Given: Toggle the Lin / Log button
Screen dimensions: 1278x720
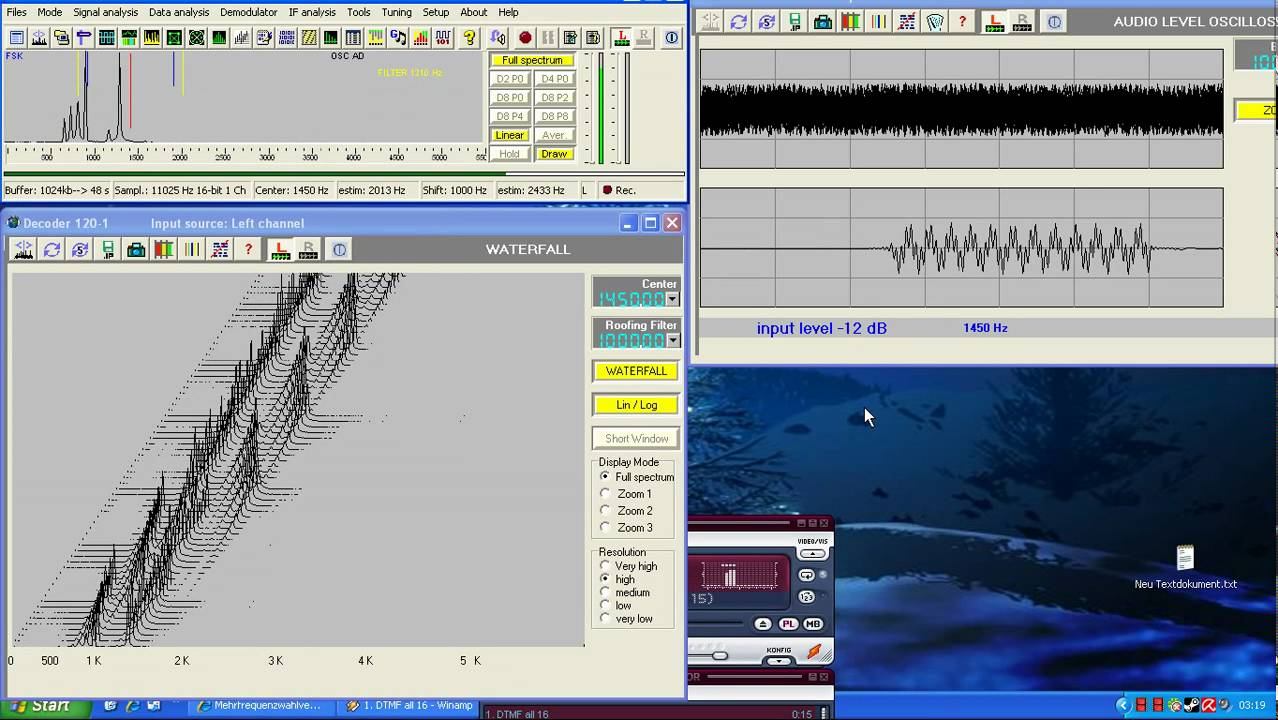Looking at the screenshot, I should coord(636,405).
